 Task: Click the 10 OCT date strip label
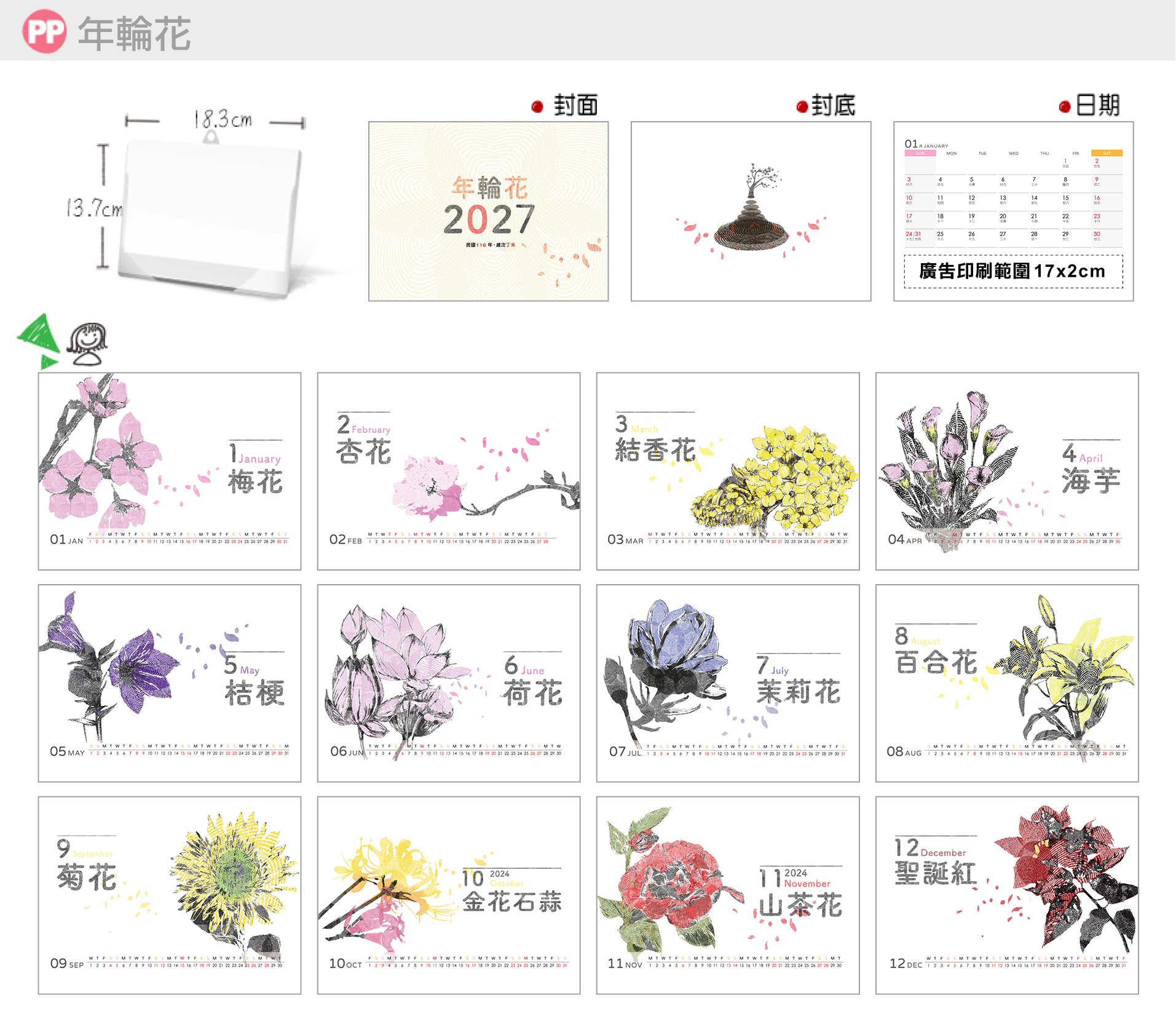click(345, 964)
